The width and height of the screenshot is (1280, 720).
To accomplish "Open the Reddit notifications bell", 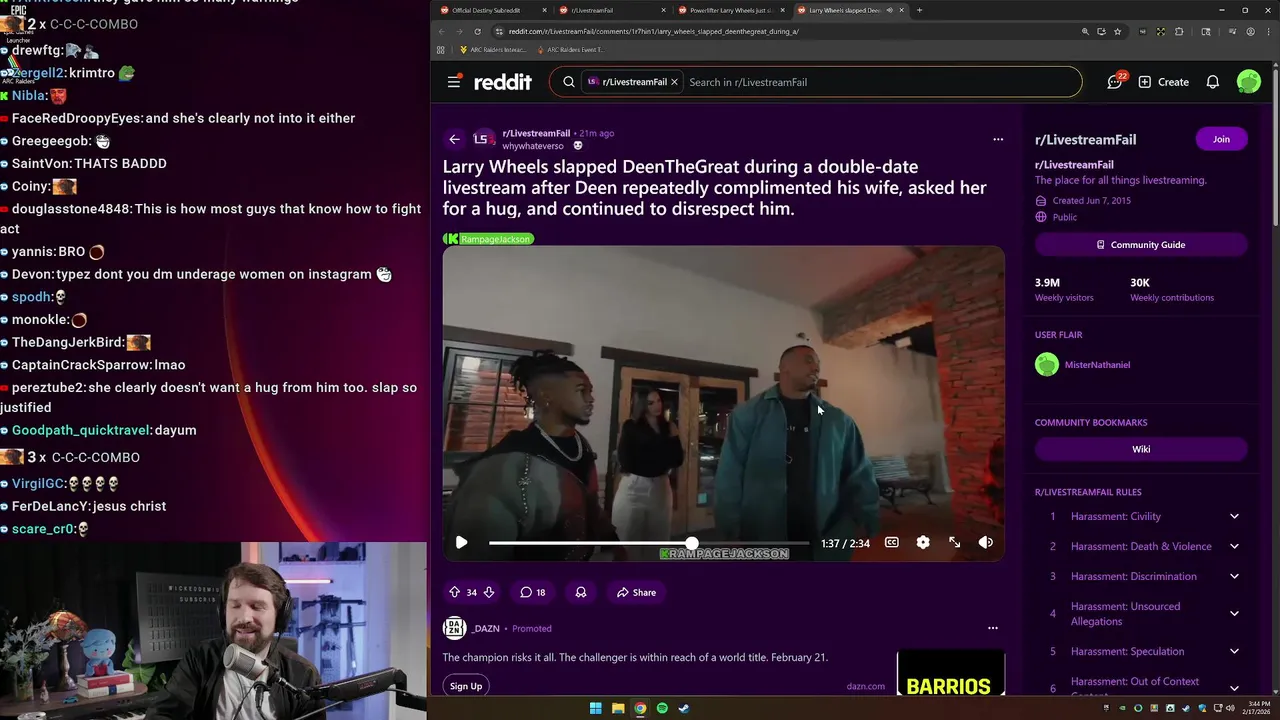I will [1212, 82].
